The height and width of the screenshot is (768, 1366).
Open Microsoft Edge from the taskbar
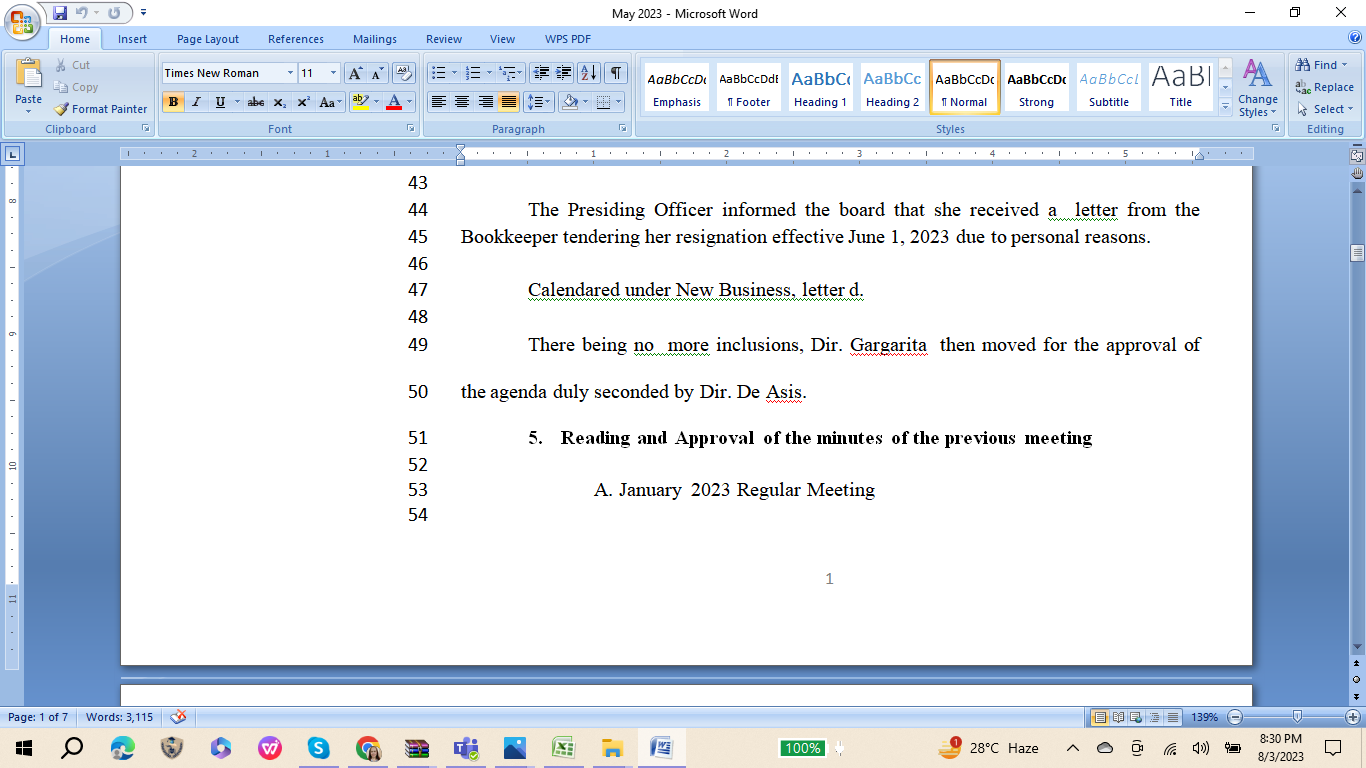pos(122,748)
